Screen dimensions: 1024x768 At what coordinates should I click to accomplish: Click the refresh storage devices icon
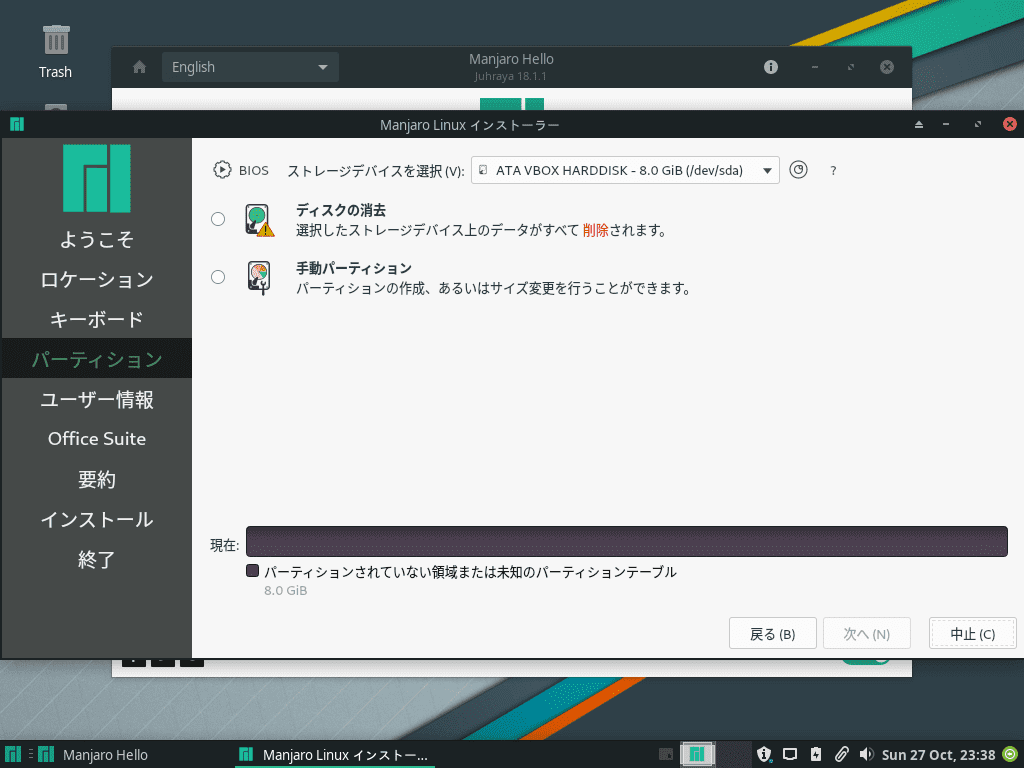[798, 170]
